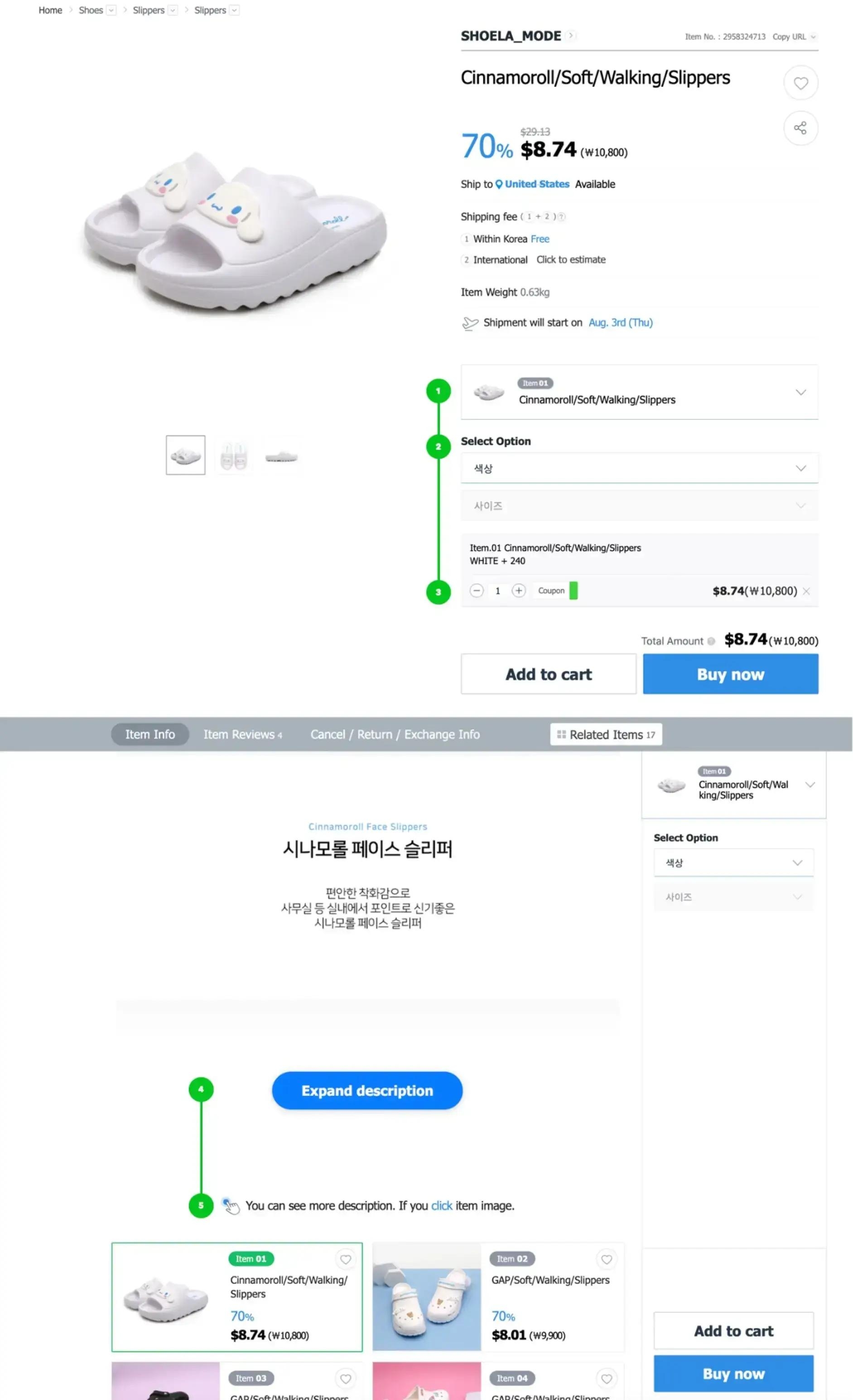853x1400 pixels.
Task: Open the Shoes breadcrumb dropdown arrow
Action: click(111, 10)
